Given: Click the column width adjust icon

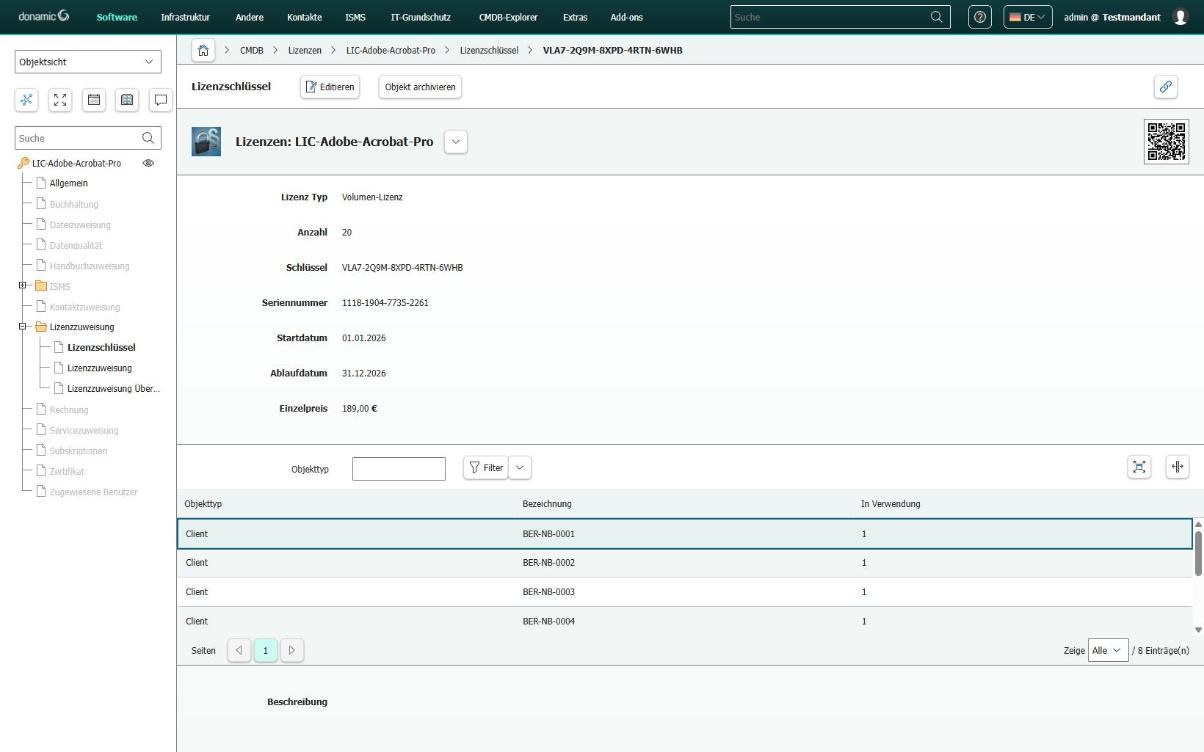Looking at the screenshot, I should tap(1177, 467).
